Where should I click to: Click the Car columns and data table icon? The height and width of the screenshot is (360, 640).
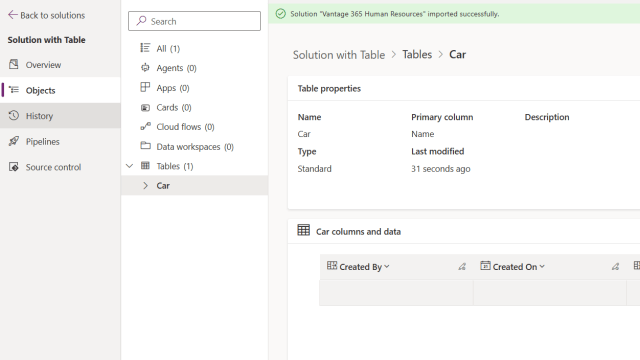[304, 230]
